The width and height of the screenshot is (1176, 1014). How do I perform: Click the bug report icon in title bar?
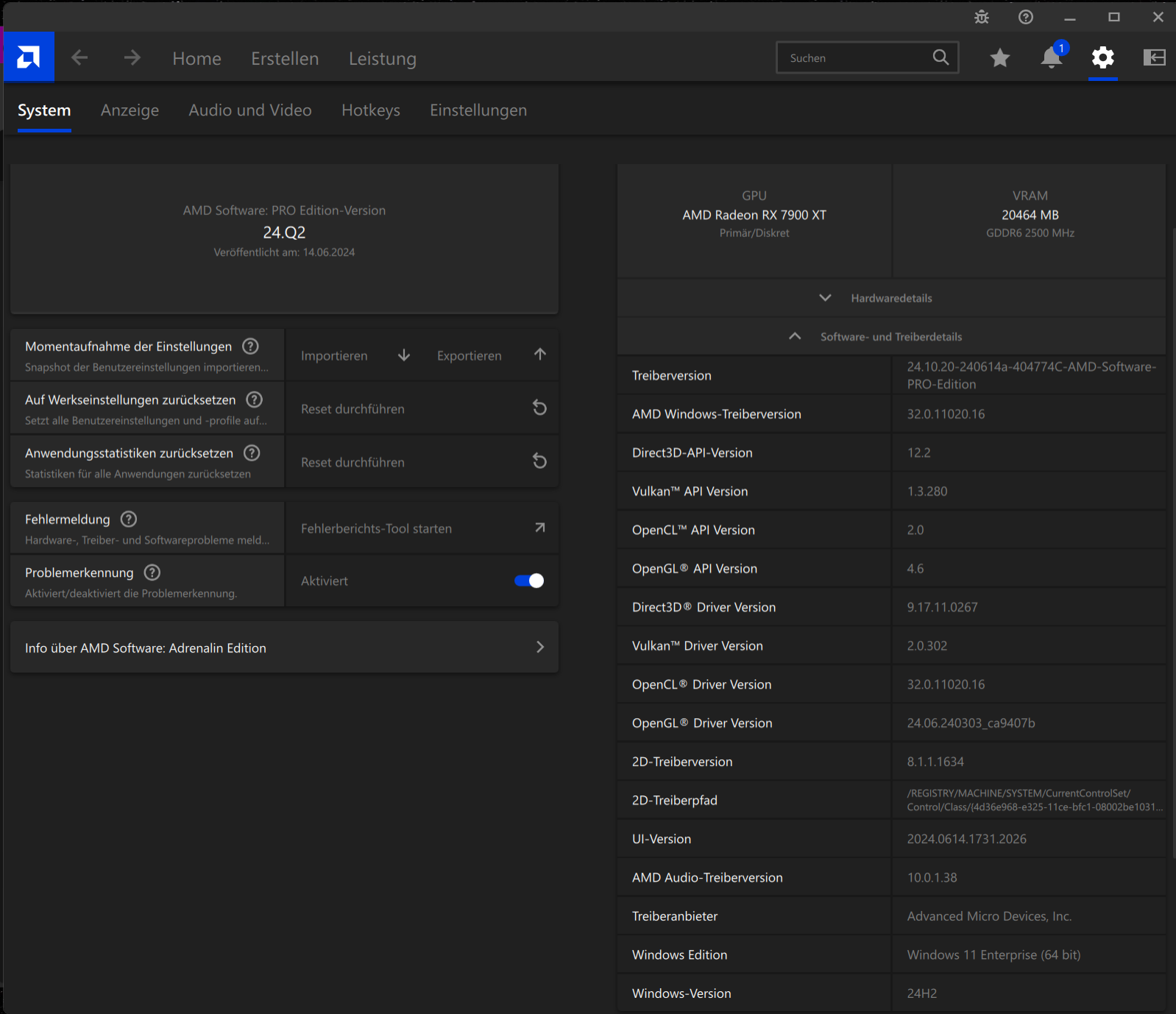pyautogui.click(x=982, y=17)
